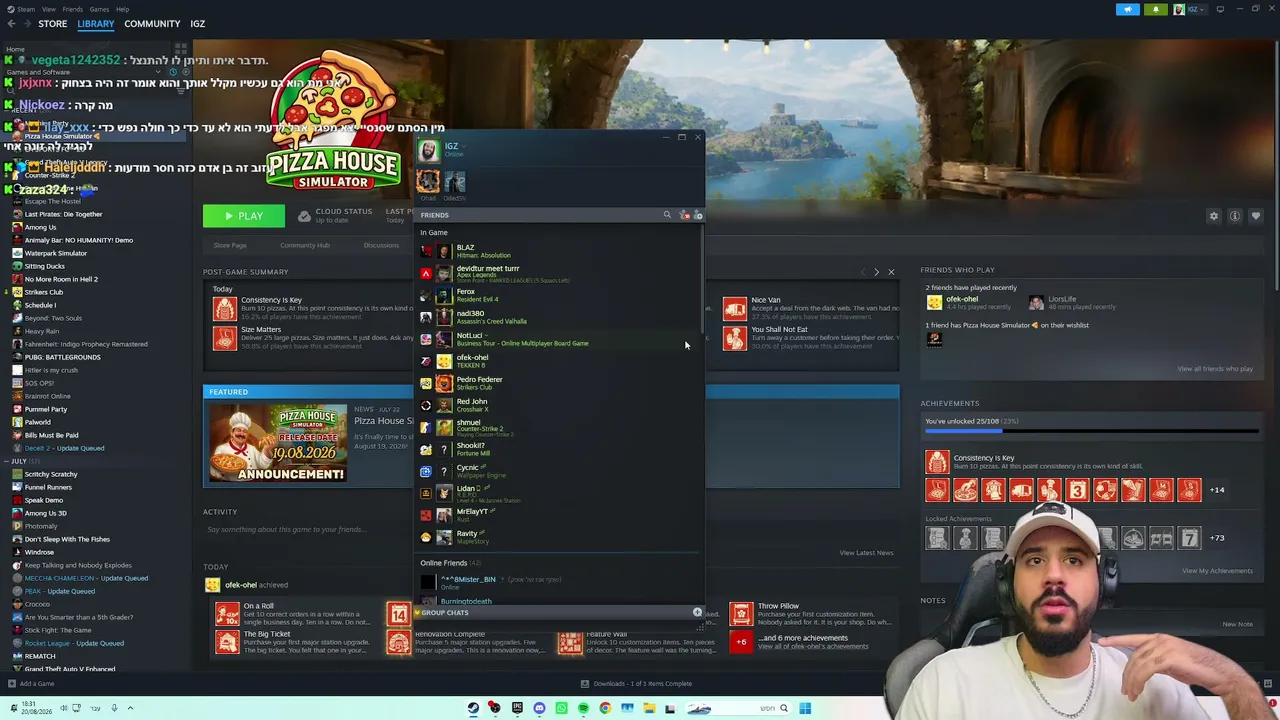The image size is (1280, 720).
Task: Show hidden system tray icons chevron
Action: [x=129, y=709]
